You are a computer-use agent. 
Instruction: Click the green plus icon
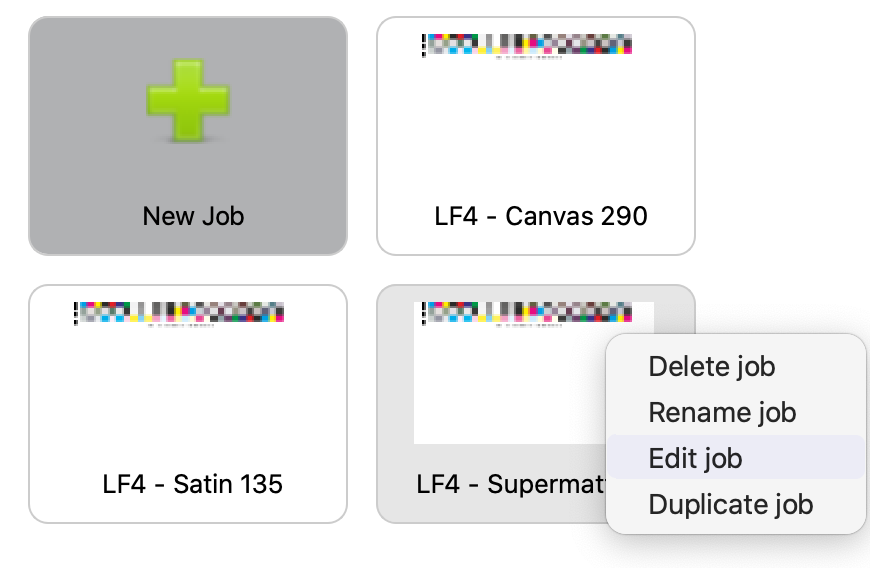click(x=188, y=100)
